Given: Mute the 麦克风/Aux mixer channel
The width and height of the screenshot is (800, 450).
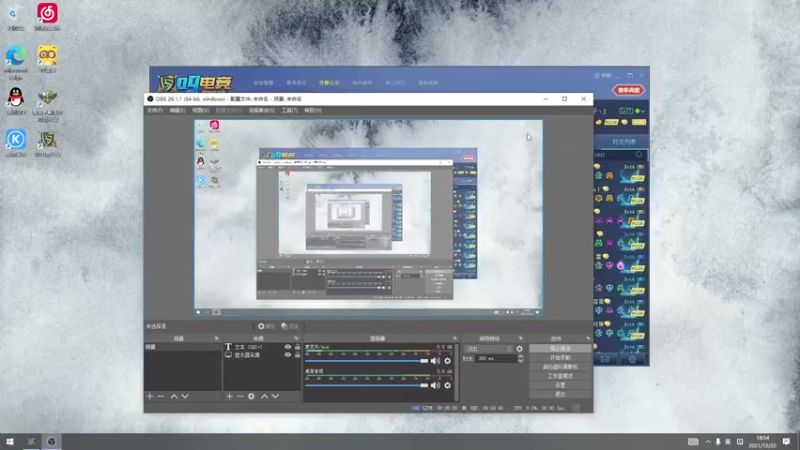Looking at the screenshot, I should coord(435,361).
